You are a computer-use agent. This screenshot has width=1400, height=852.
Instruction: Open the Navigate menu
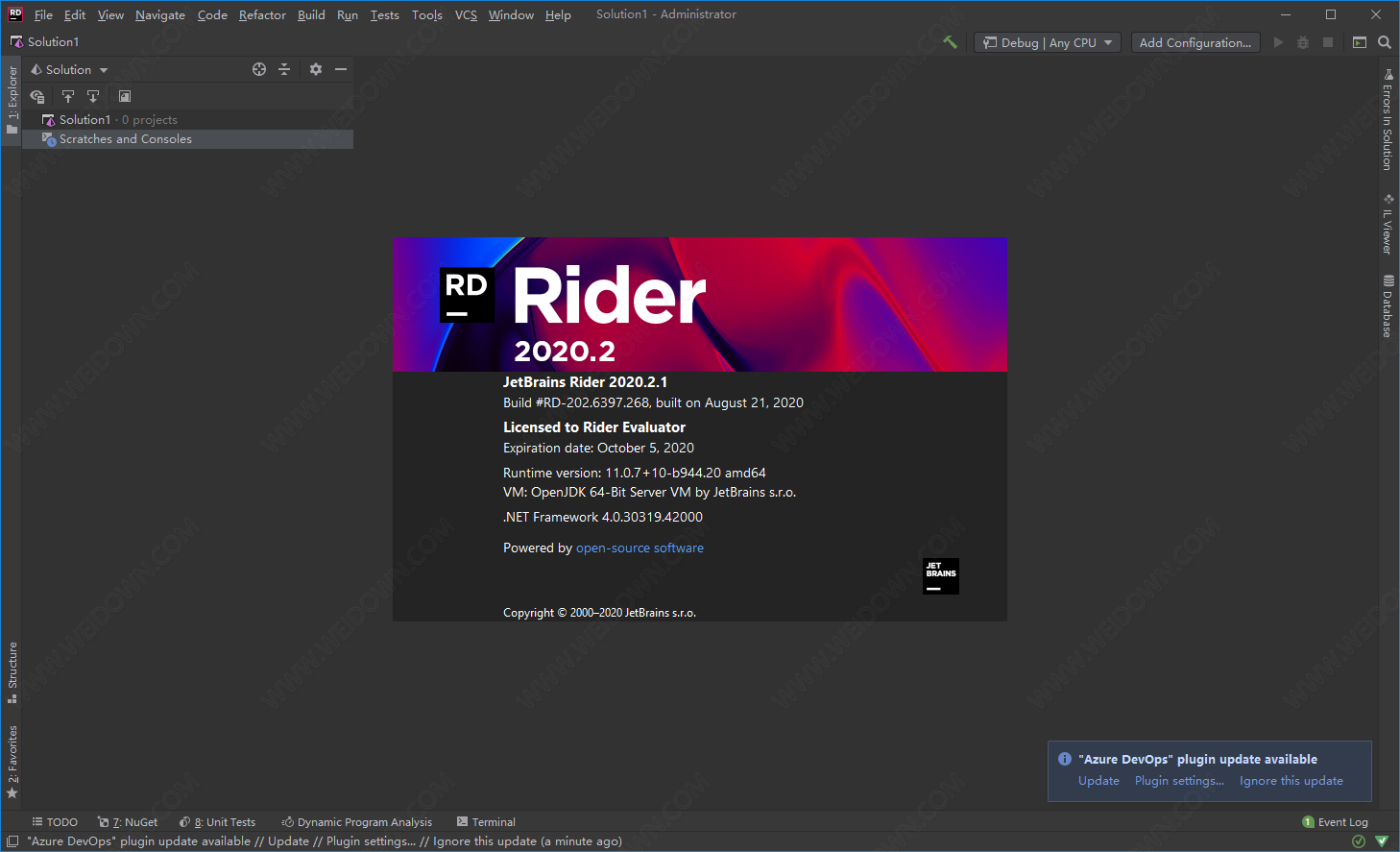(160, 14)
